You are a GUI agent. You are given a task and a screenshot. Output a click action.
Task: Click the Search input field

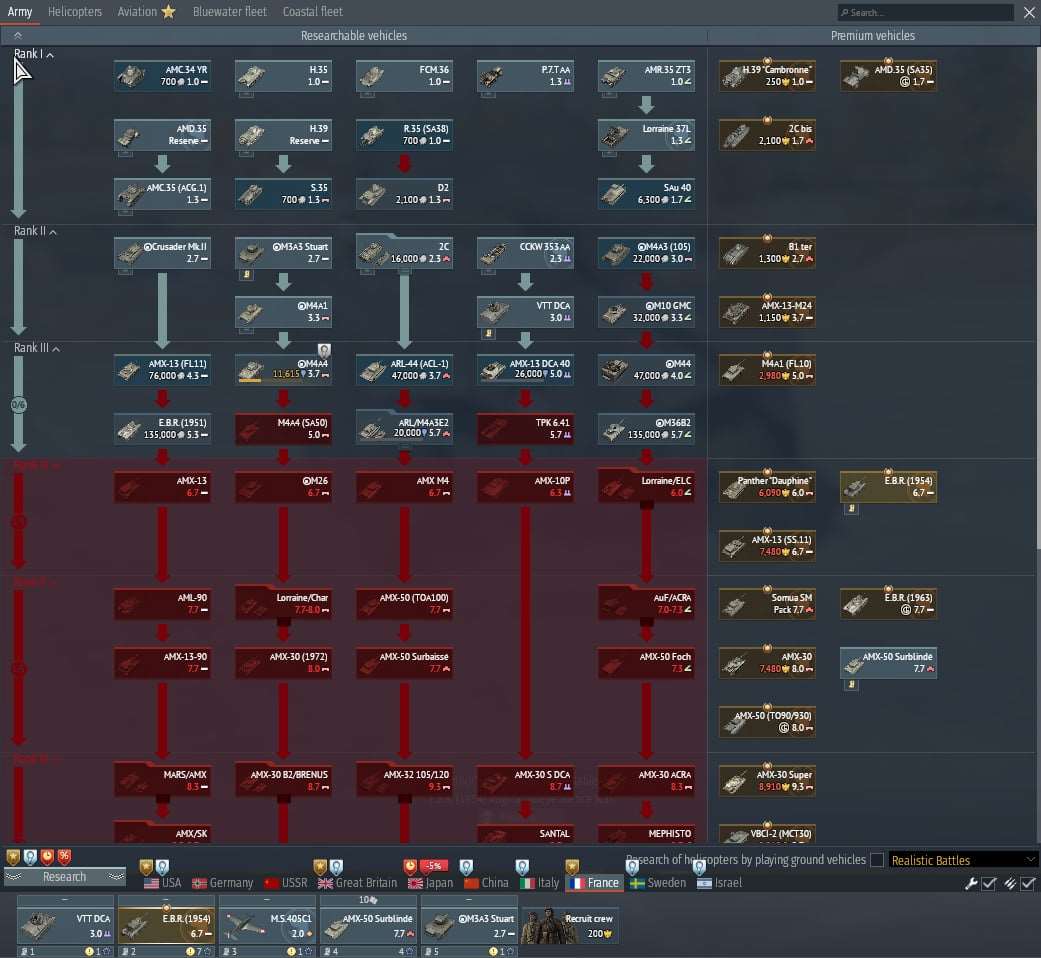pos(925,13)
